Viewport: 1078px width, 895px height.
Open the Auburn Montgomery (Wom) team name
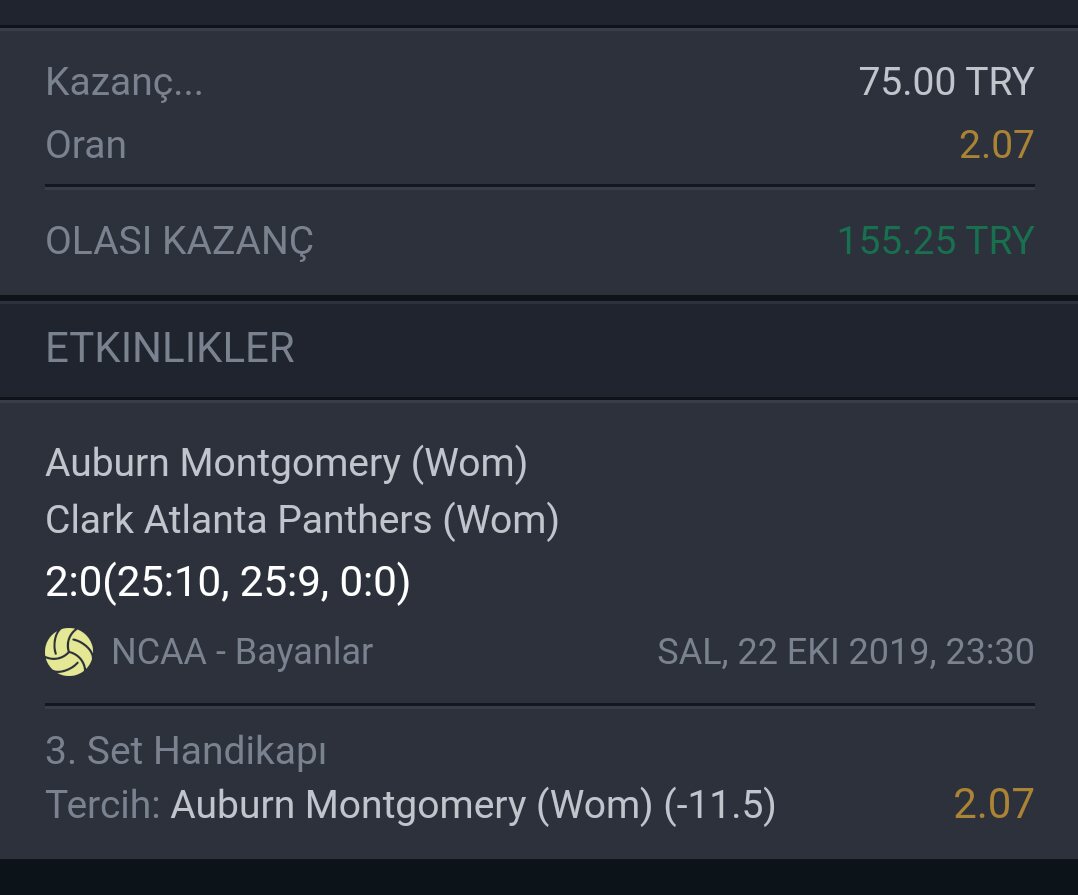286,463
